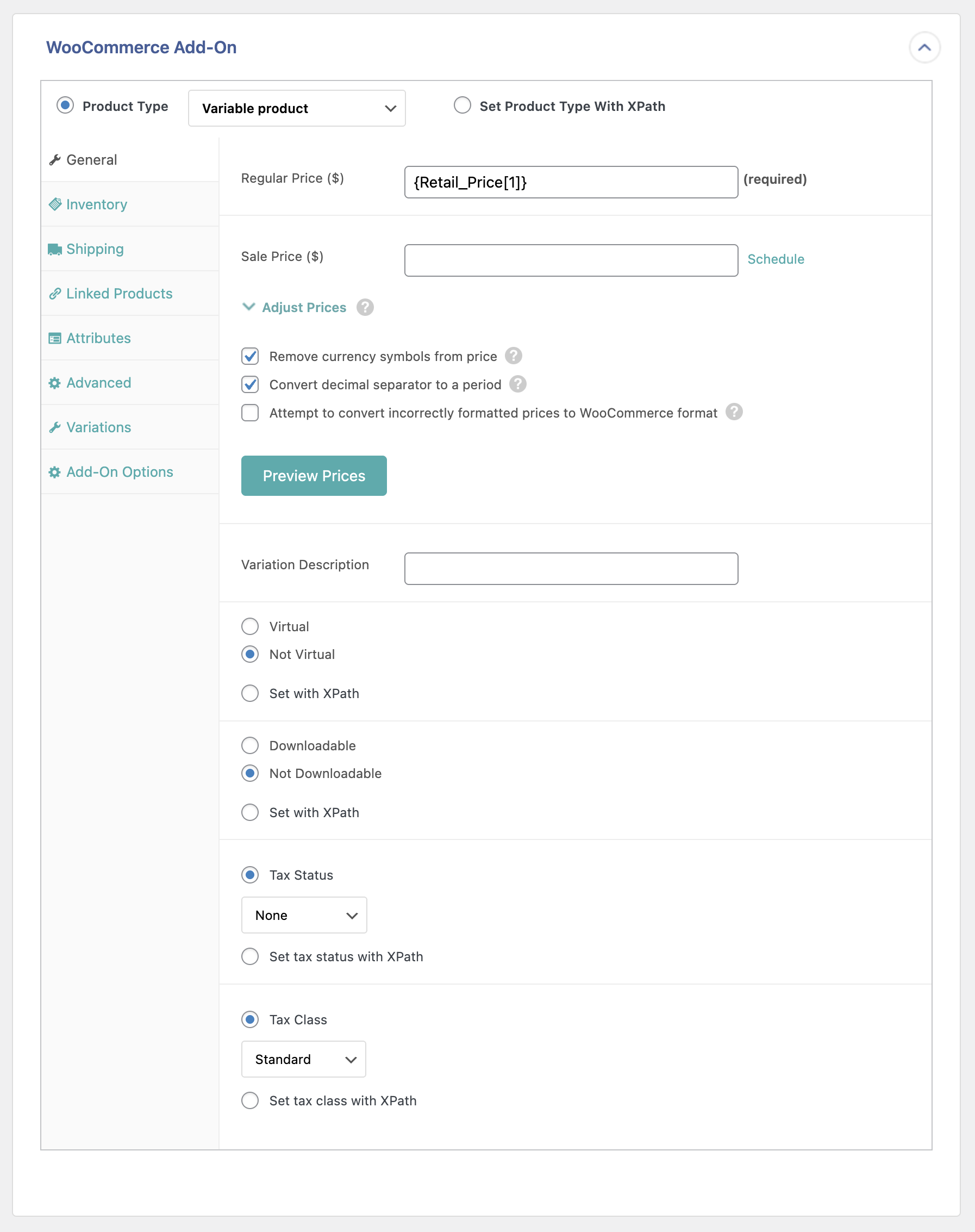
Task: Click the Attributes list icon
Action: 55,339
